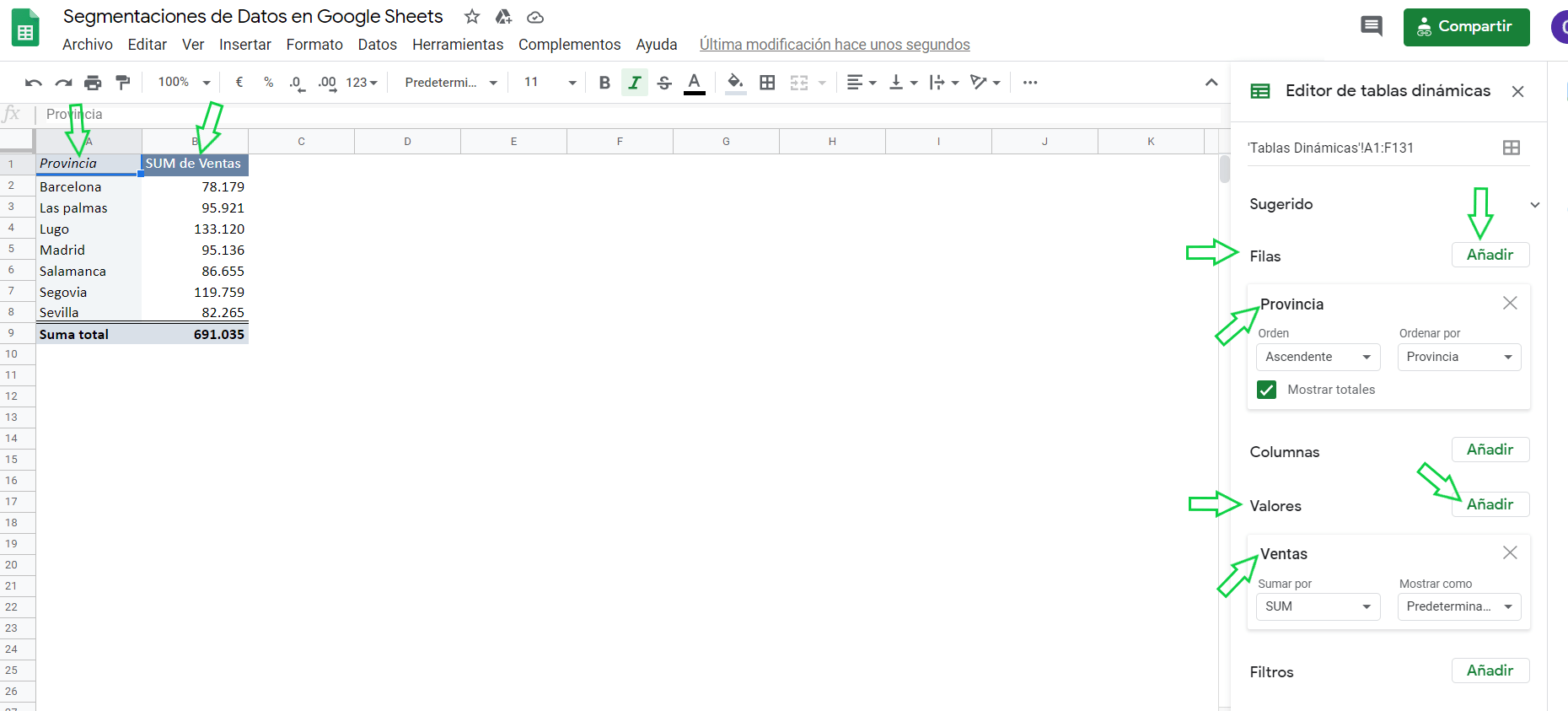The height and width of the screenshot is (711, 1568).
Task: Open the Herramientas menu
Action: coord(458,45)
